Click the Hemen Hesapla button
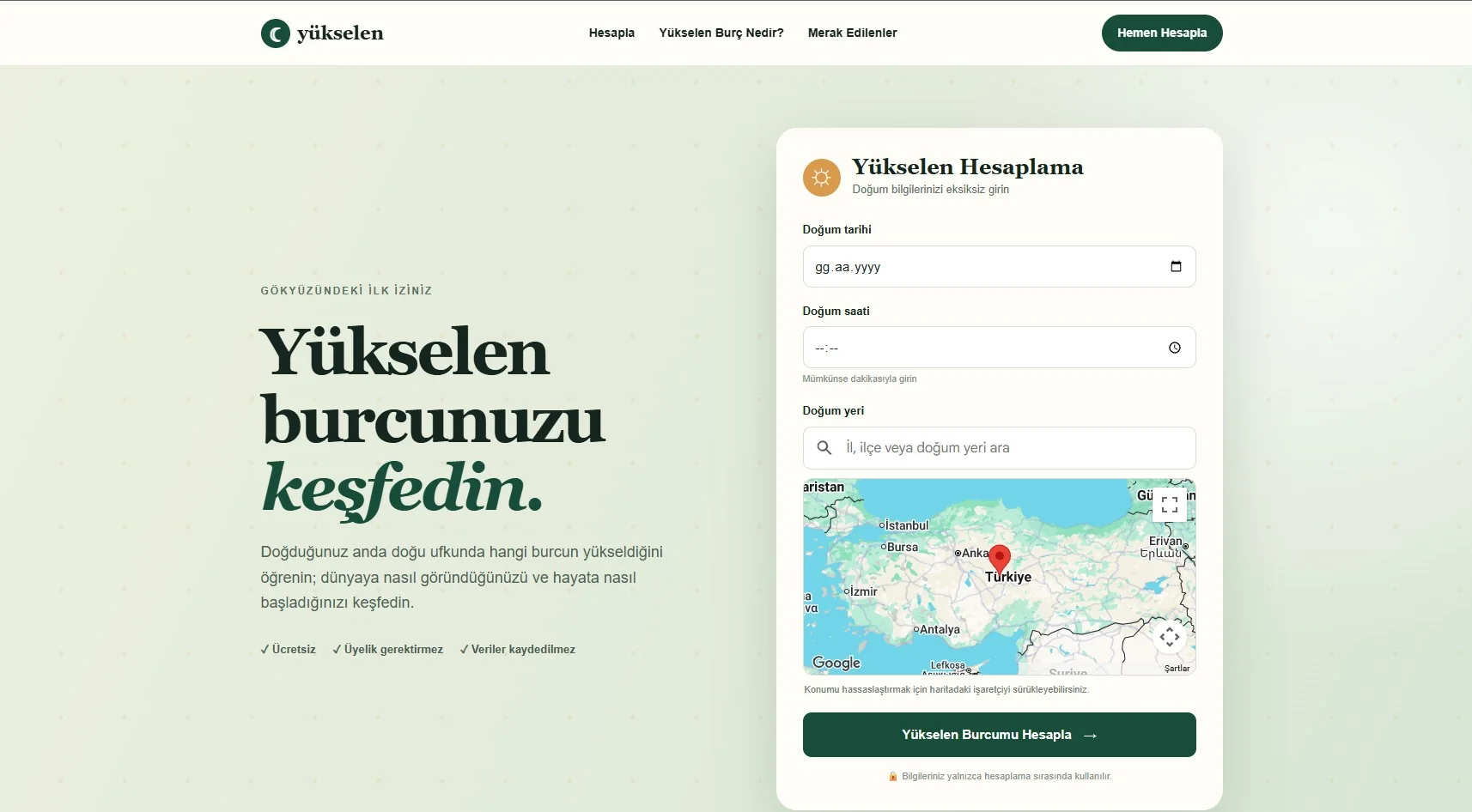 click(x=1162, y=33)
